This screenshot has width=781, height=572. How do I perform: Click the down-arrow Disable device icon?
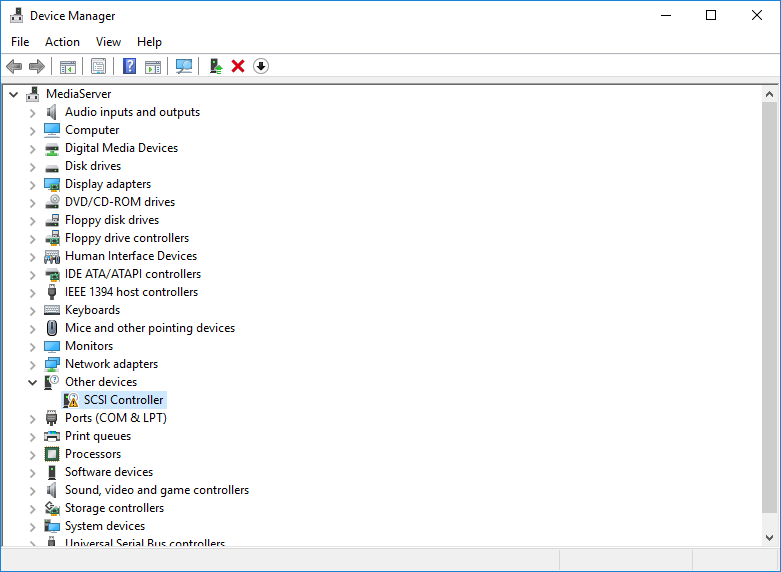[261, 66]
